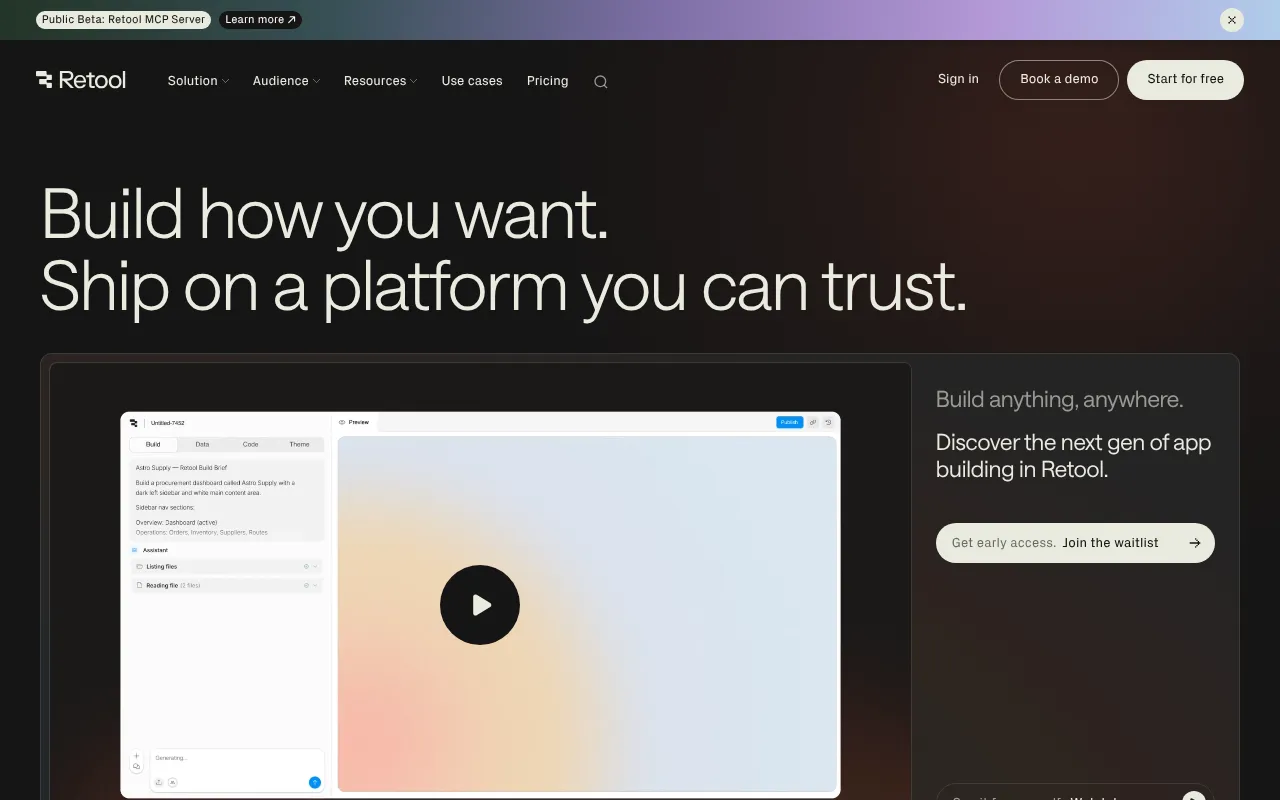Image resolution: width=1280 pixels, height=800 pixels.
Task: Click the chat bubbles icon below the plus
Action: (136, 767)
